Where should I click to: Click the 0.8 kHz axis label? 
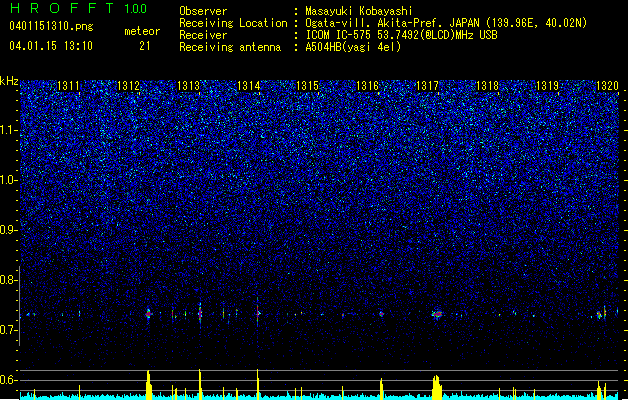(8, 280)
